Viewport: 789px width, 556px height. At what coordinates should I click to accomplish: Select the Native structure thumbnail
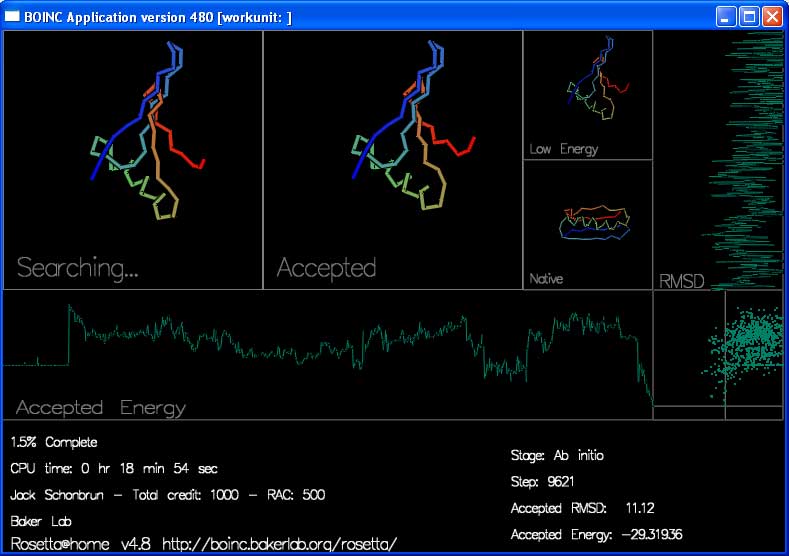[588, 224]
